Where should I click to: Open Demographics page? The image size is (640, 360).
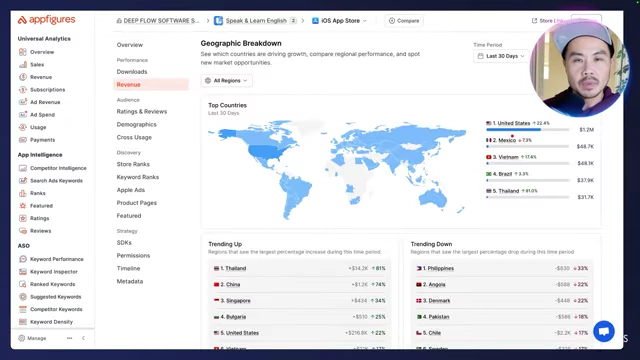136,124
